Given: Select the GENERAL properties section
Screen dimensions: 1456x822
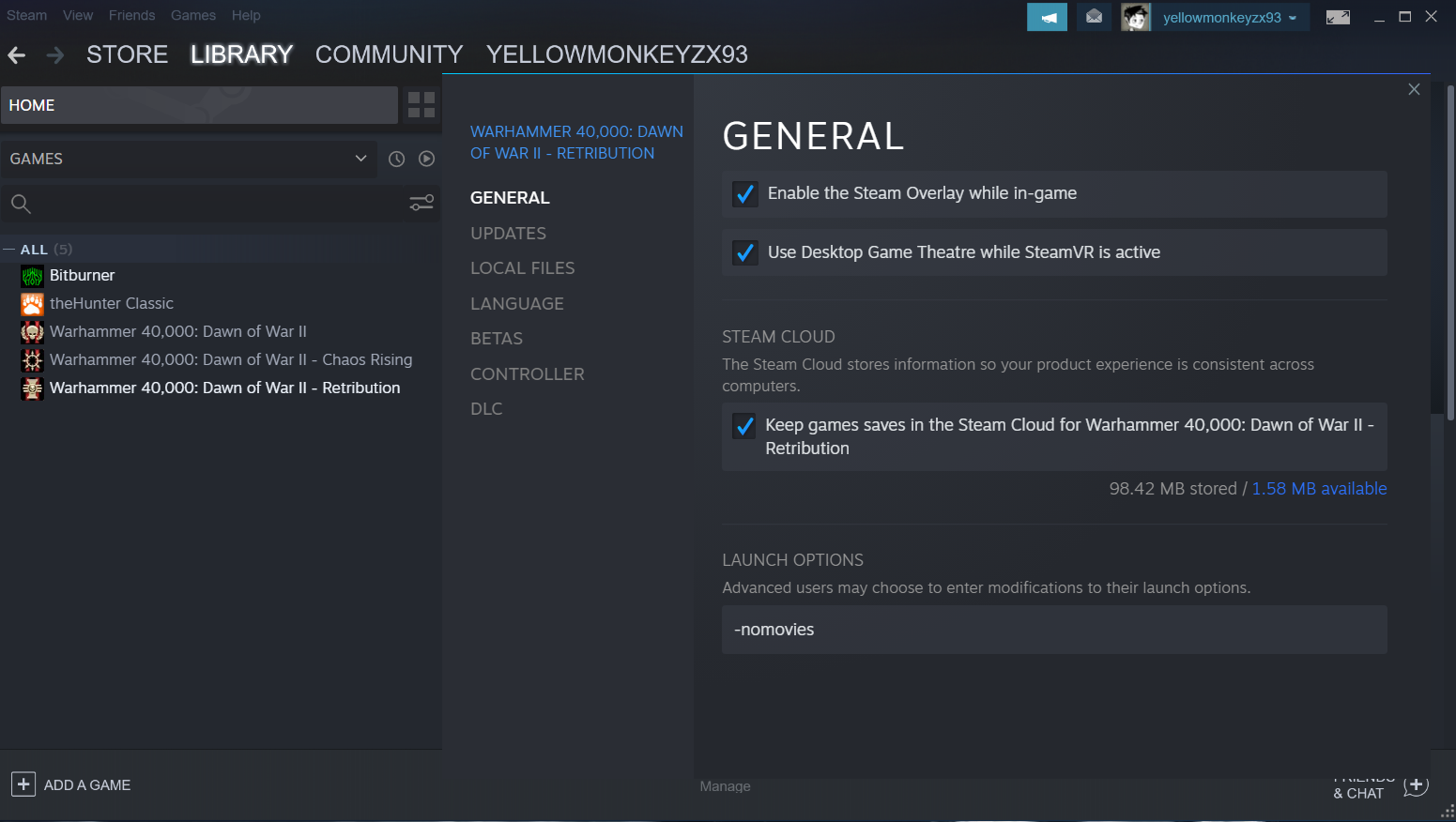Looking at the screenshot, I should click(510, 198).
